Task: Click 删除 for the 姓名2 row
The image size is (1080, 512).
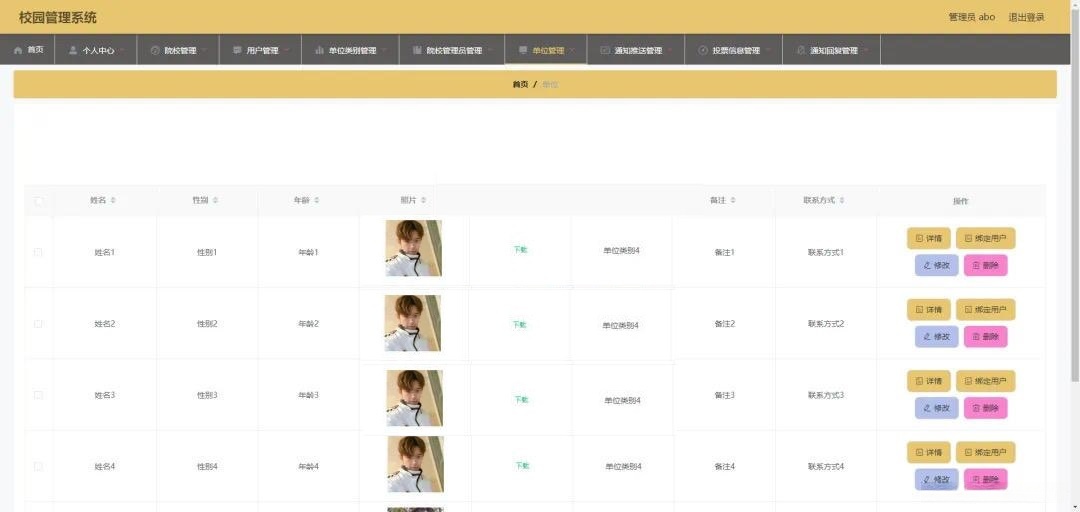Action: tap(986, 337)
